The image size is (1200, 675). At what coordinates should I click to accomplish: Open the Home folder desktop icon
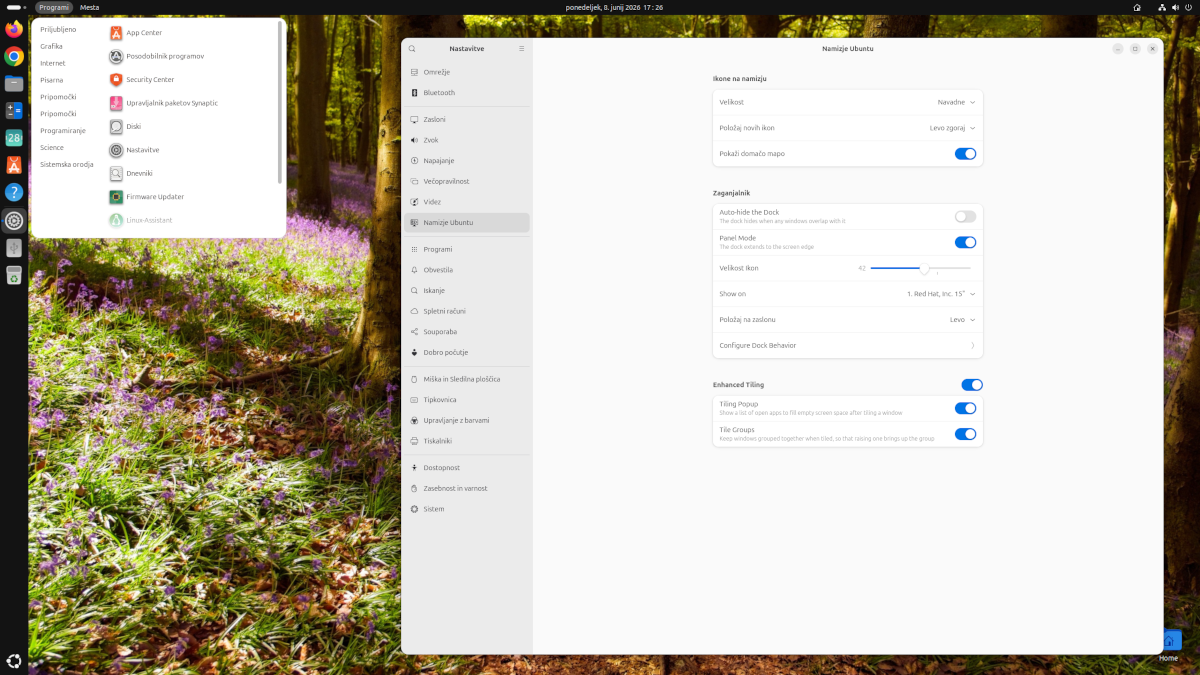coord(1169,646)
